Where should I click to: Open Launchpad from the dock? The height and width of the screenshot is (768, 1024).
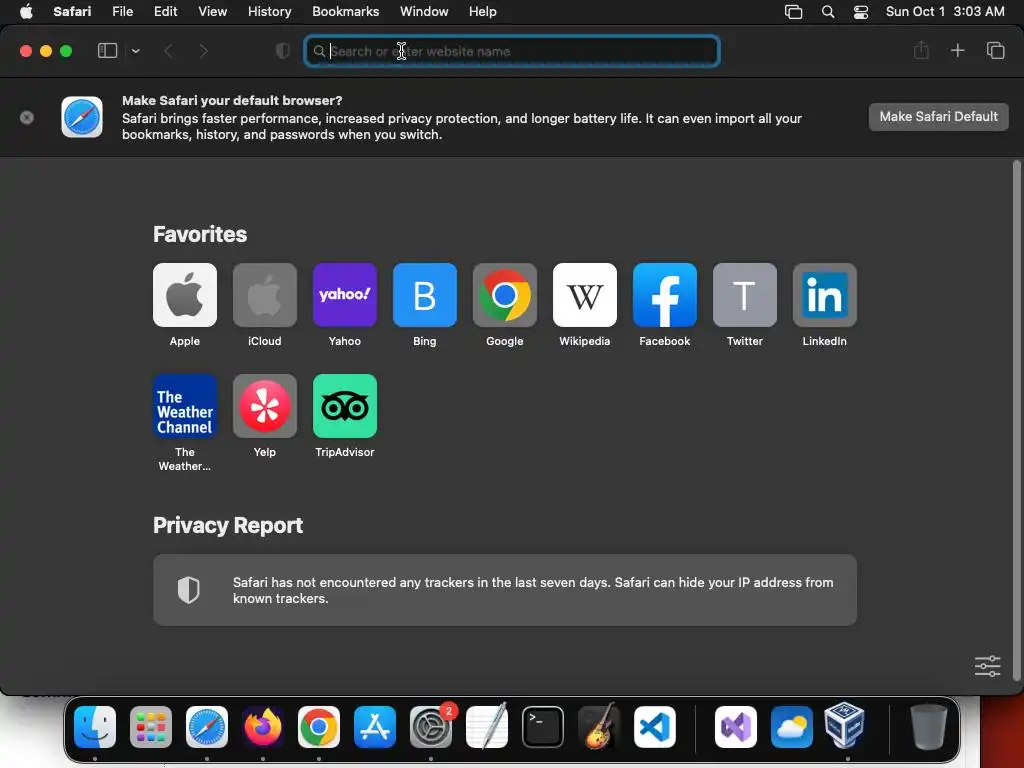pos(151,727)
